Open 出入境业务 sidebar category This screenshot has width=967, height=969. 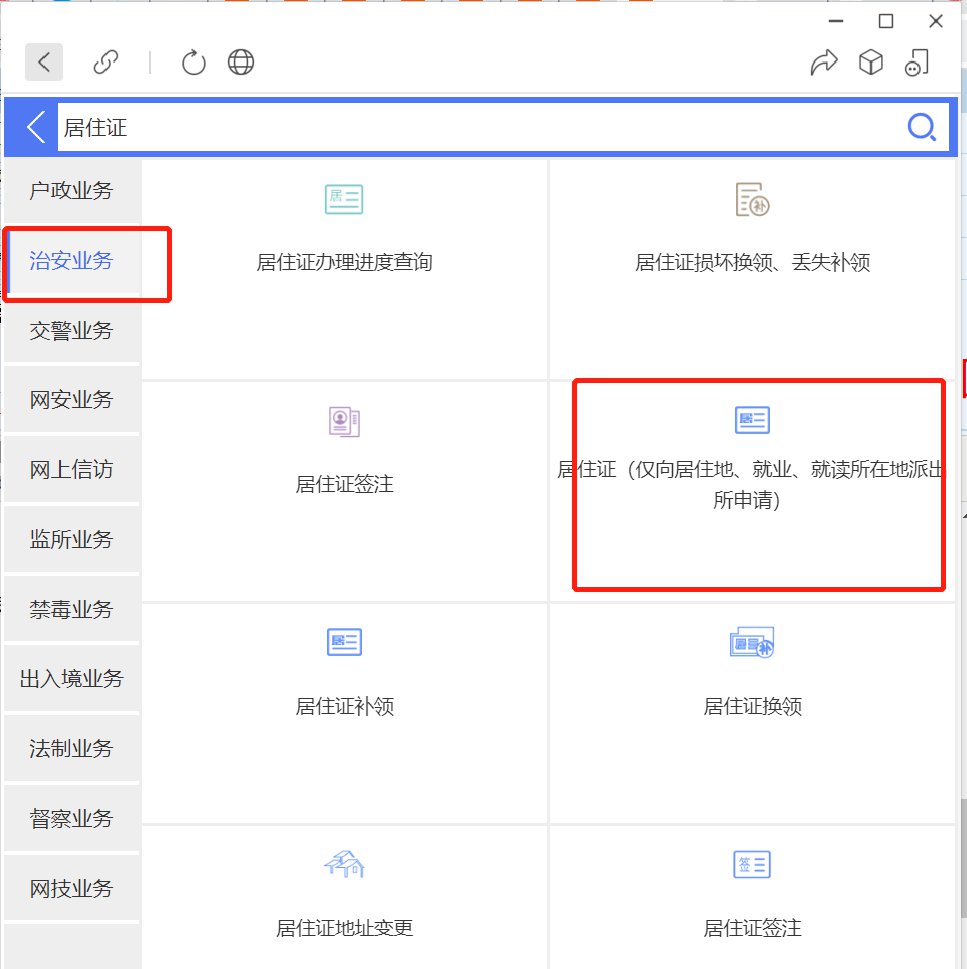pyautogui.click(x=71, y=679)
